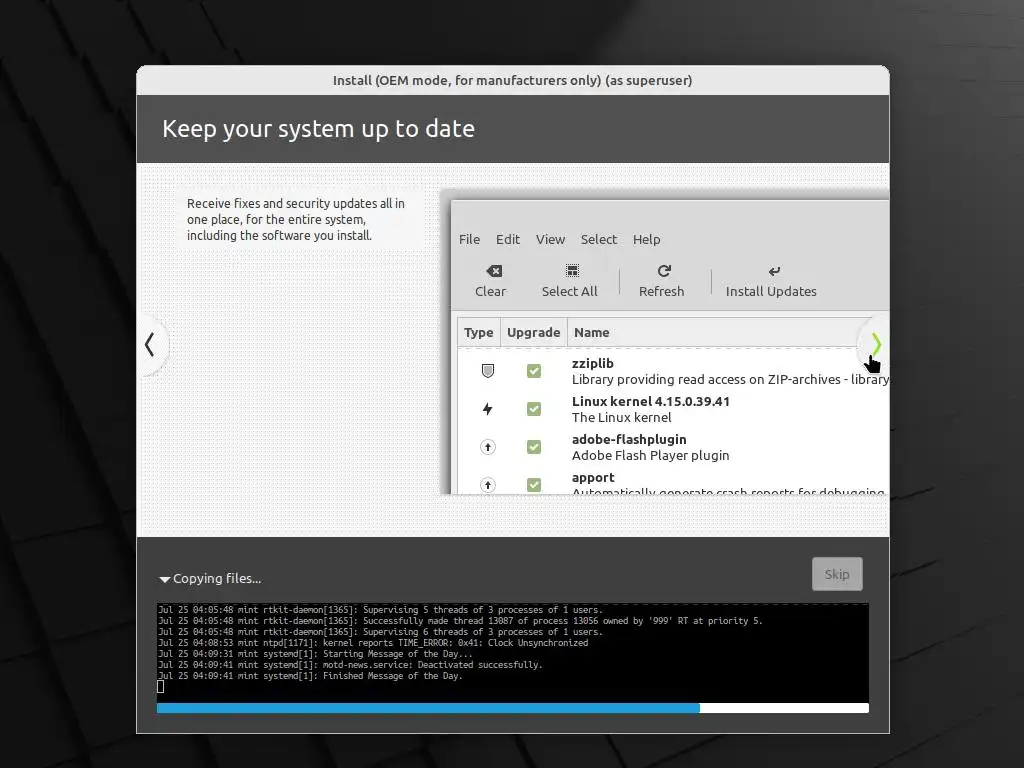Click the shield type icon beside zziplib

(x=487, y=371)
